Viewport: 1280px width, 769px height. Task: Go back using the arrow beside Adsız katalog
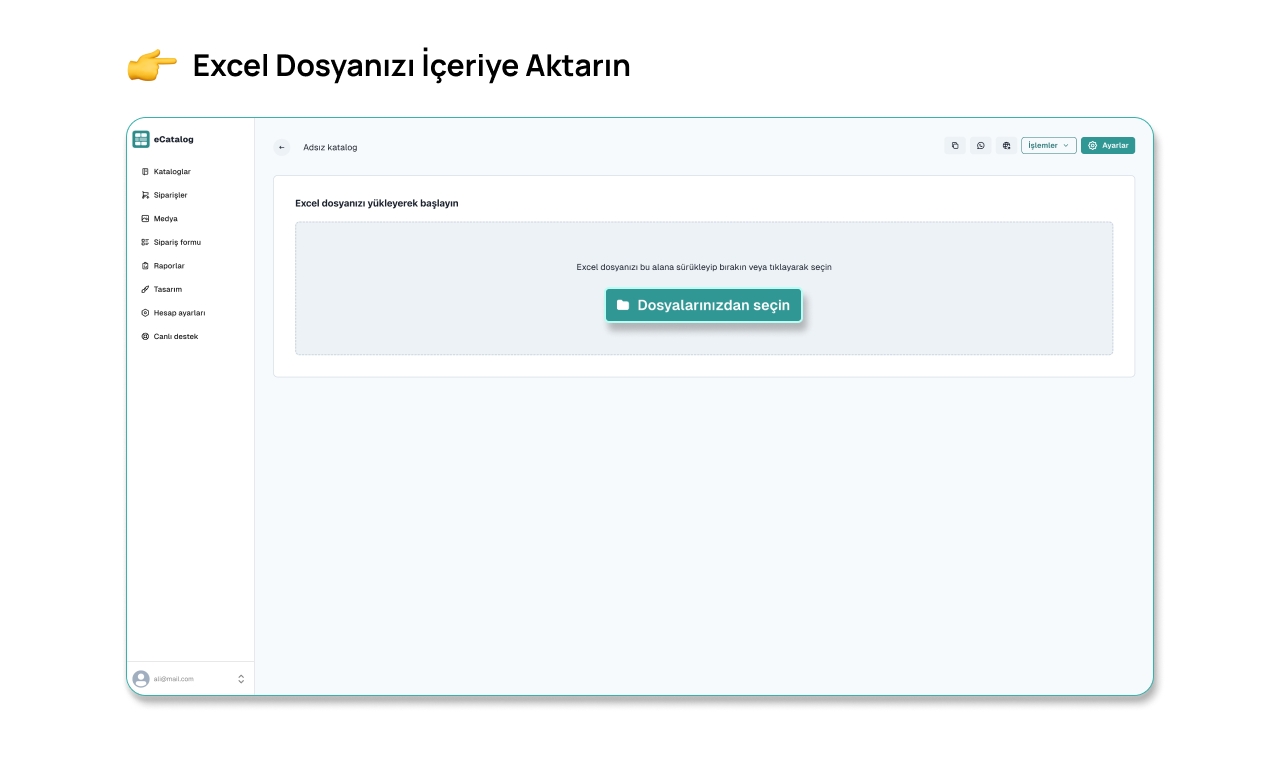coord(282,147)
